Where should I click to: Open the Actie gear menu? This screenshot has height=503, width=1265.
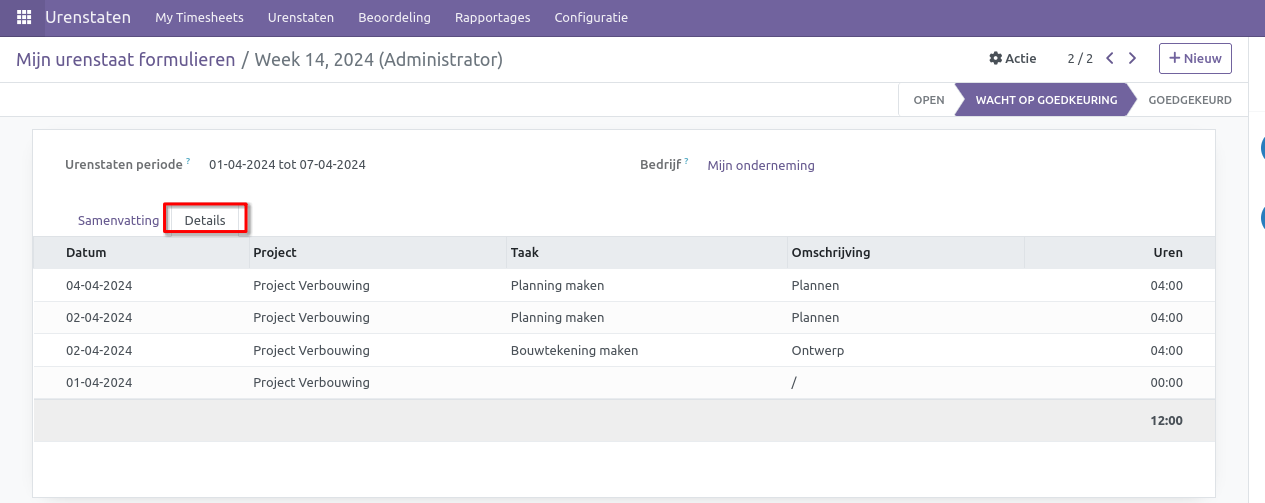coord(1012,58)
